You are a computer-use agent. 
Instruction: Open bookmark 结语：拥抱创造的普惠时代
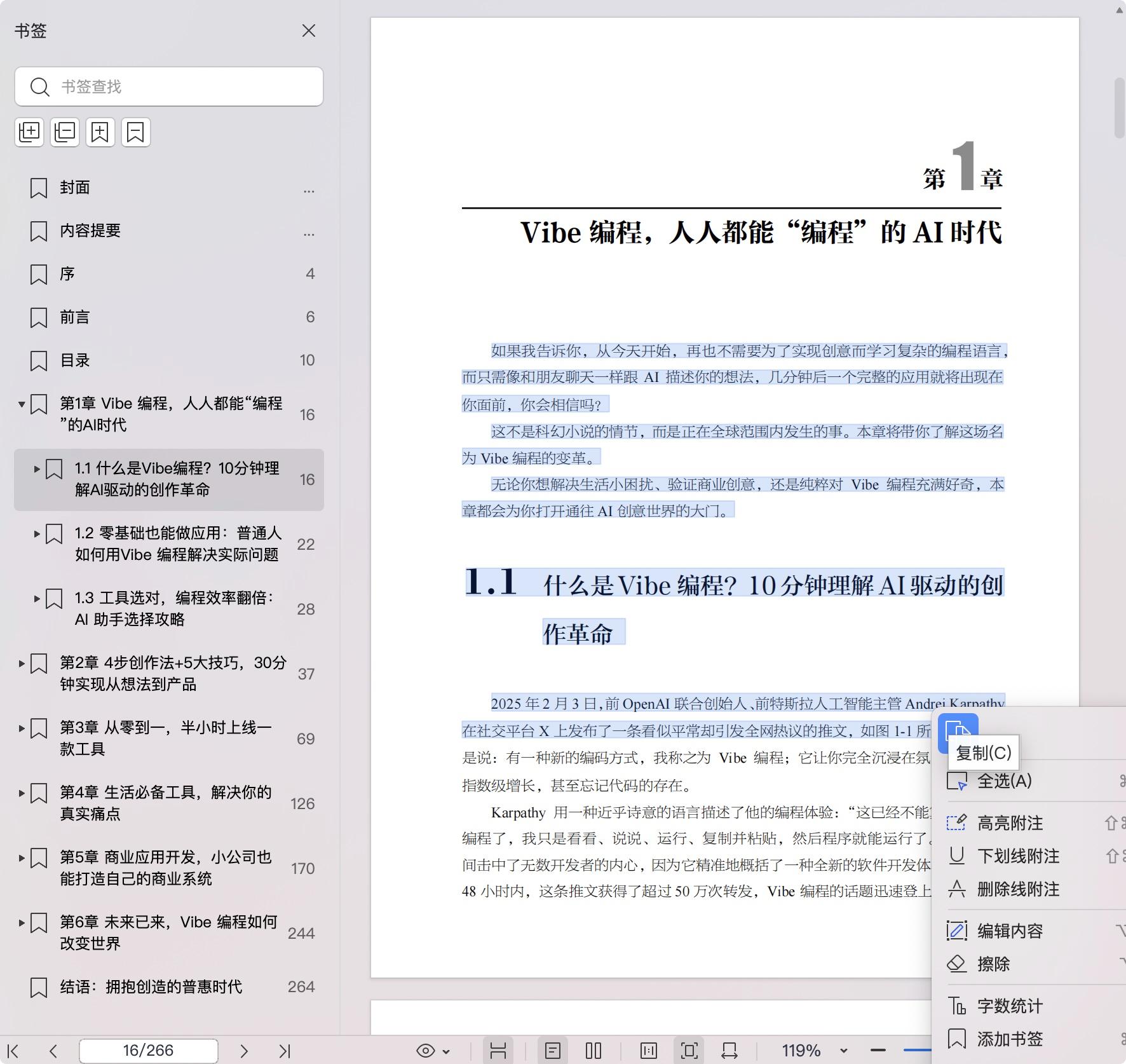coord(151,987)
